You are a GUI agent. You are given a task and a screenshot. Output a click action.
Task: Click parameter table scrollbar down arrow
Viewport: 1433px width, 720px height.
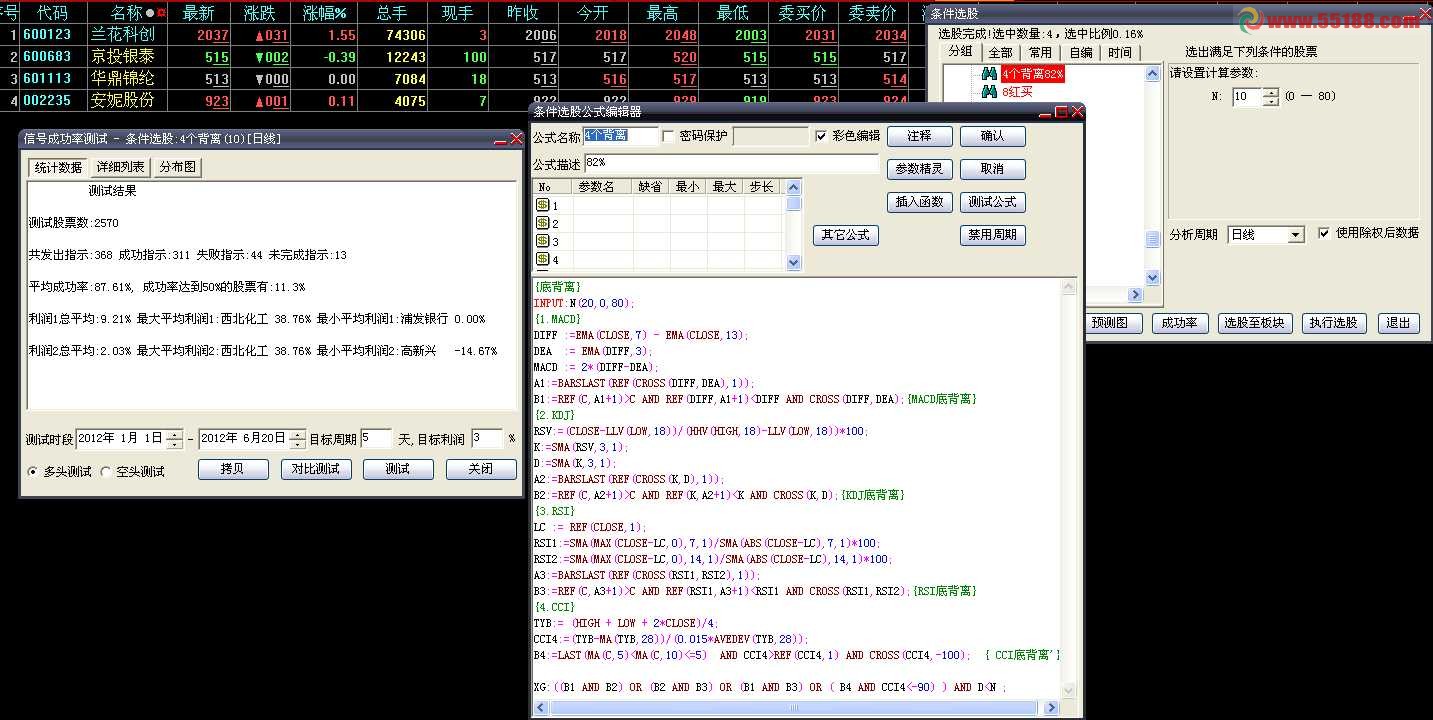(x=794, y=263)
